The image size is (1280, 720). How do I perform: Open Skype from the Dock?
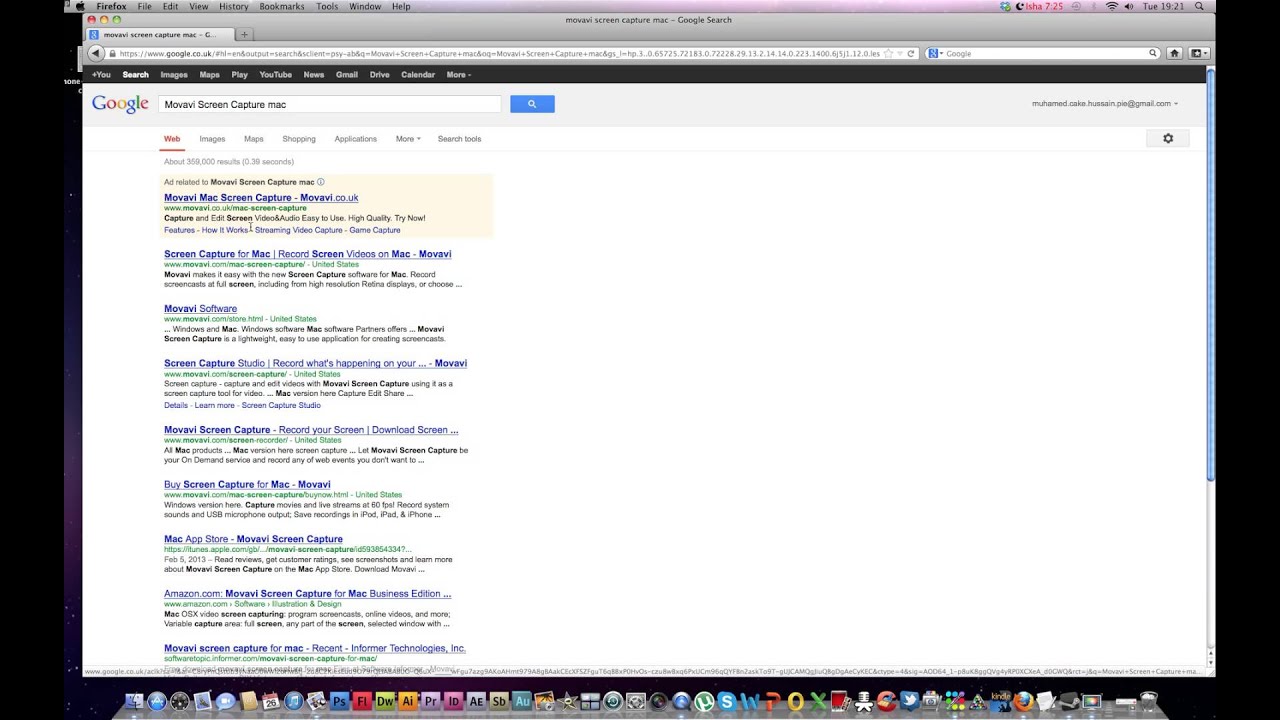coord(727,702)
